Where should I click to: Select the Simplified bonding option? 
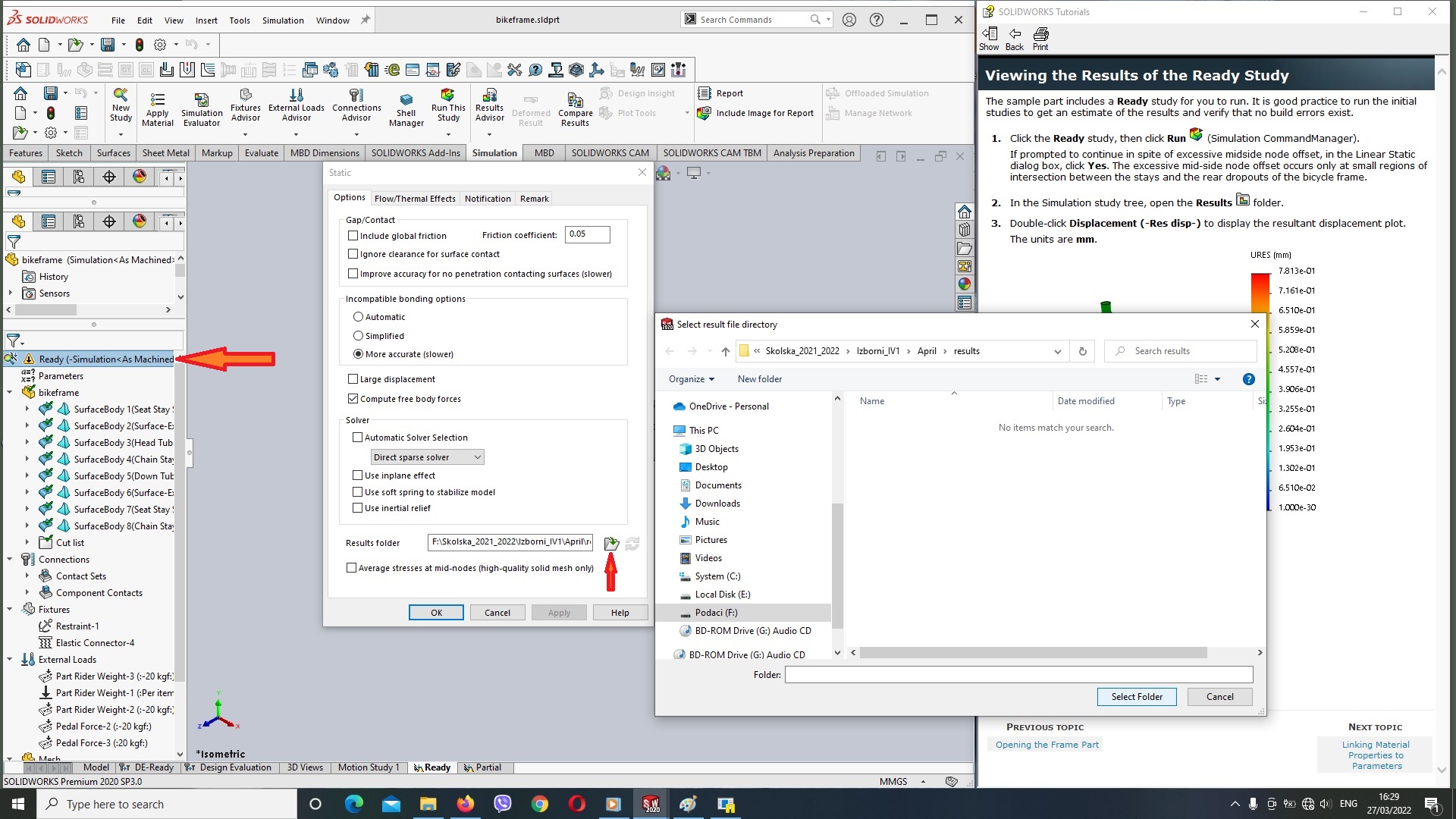point(358,336)
